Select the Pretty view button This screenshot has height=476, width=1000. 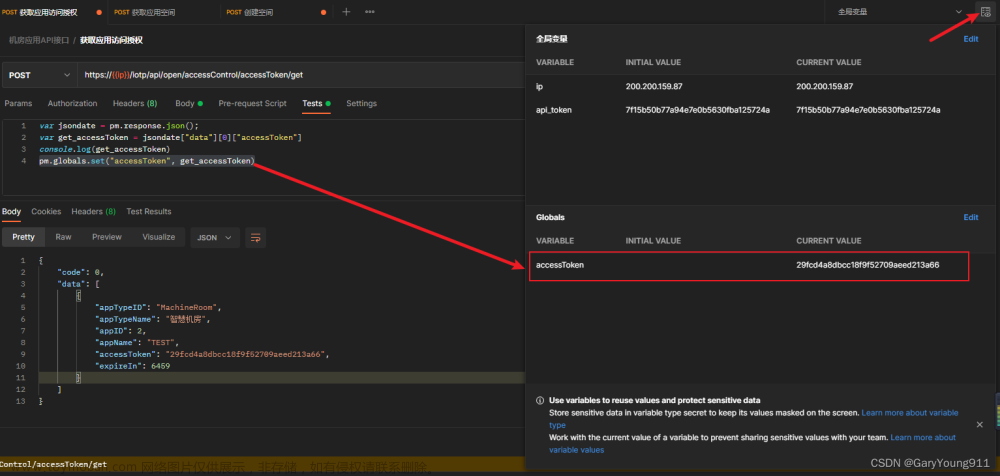tap(24, 237)
